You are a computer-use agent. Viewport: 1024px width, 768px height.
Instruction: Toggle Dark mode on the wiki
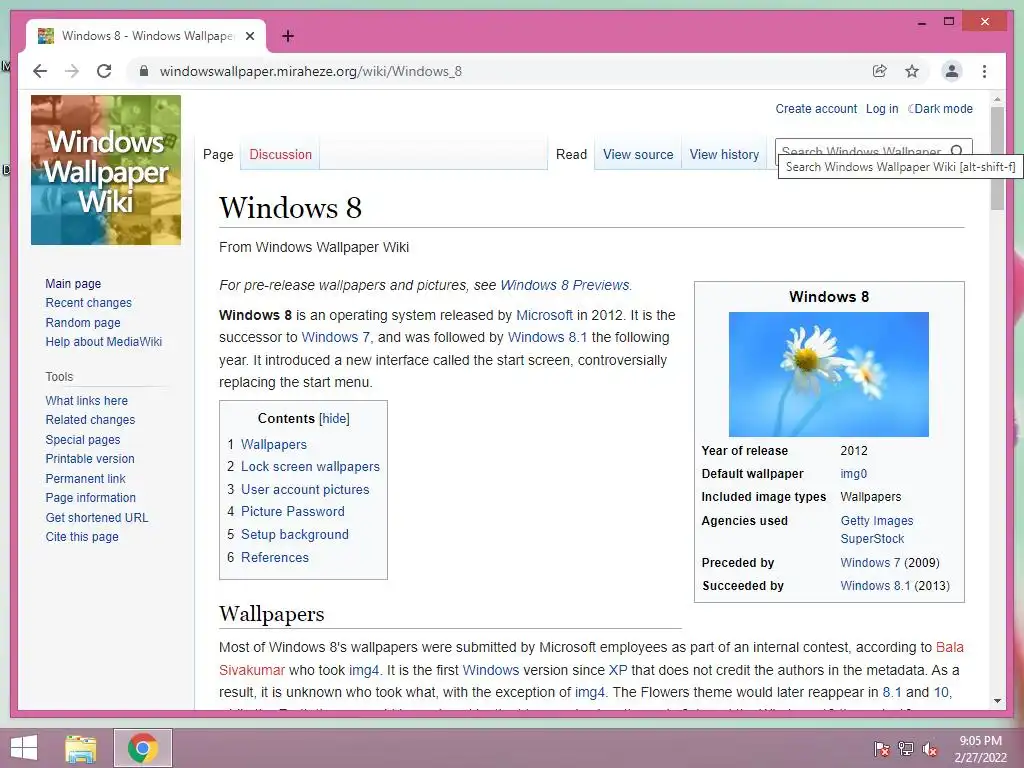(x=940, y=109)
